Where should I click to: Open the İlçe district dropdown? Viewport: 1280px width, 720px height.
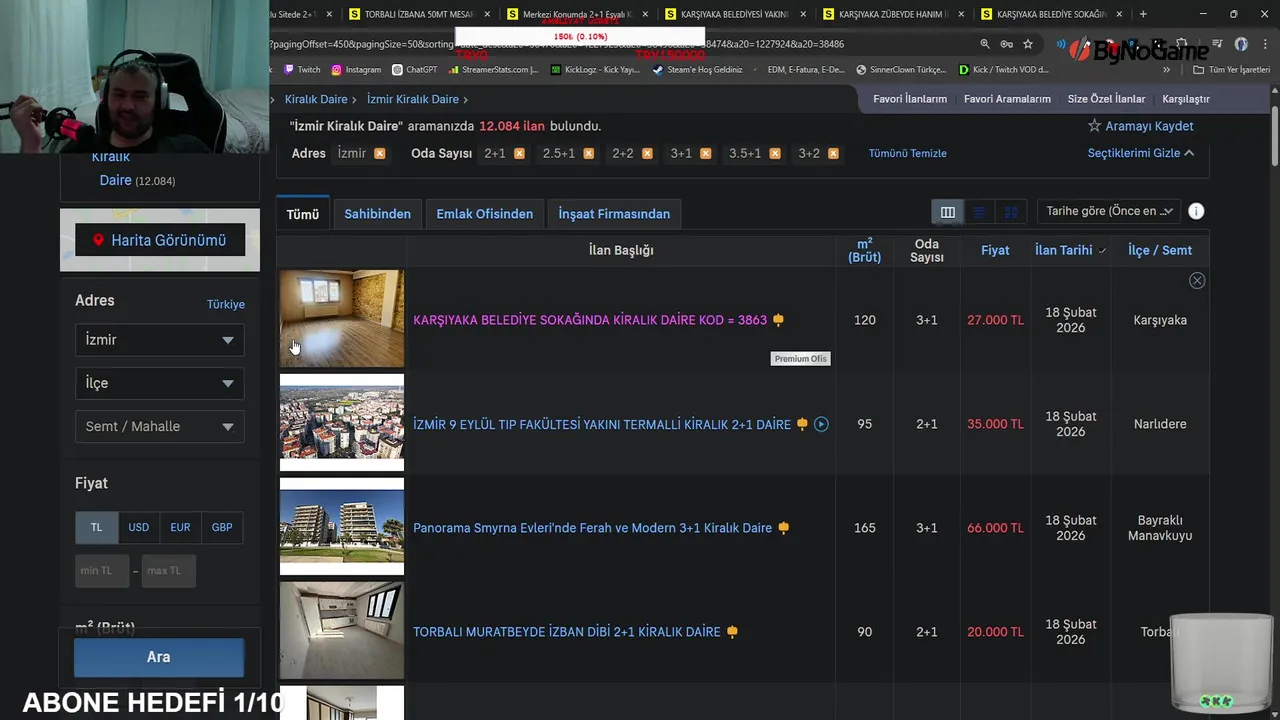tap(159, 383)
